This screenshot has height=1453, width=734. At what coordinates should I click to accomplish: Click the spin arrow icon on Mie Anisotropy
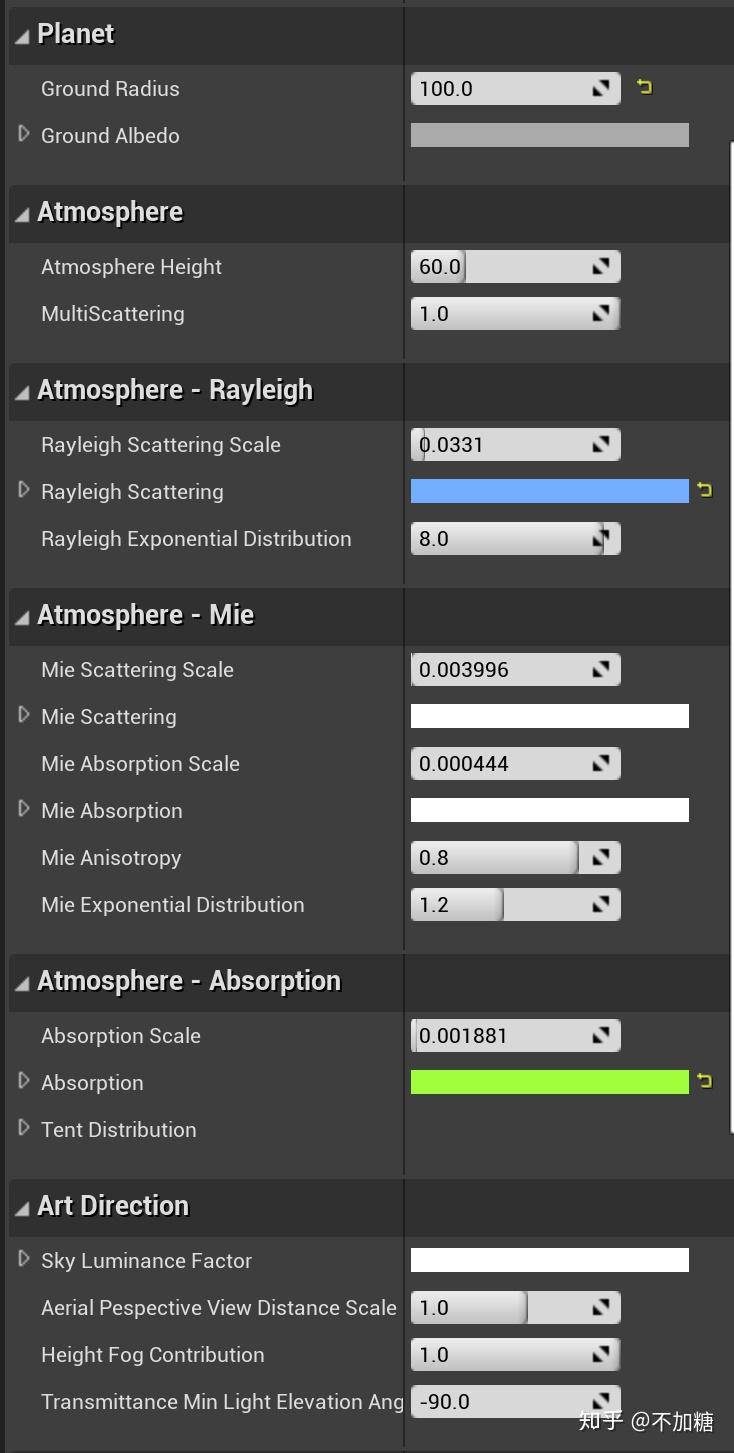(x=601, y=858)
